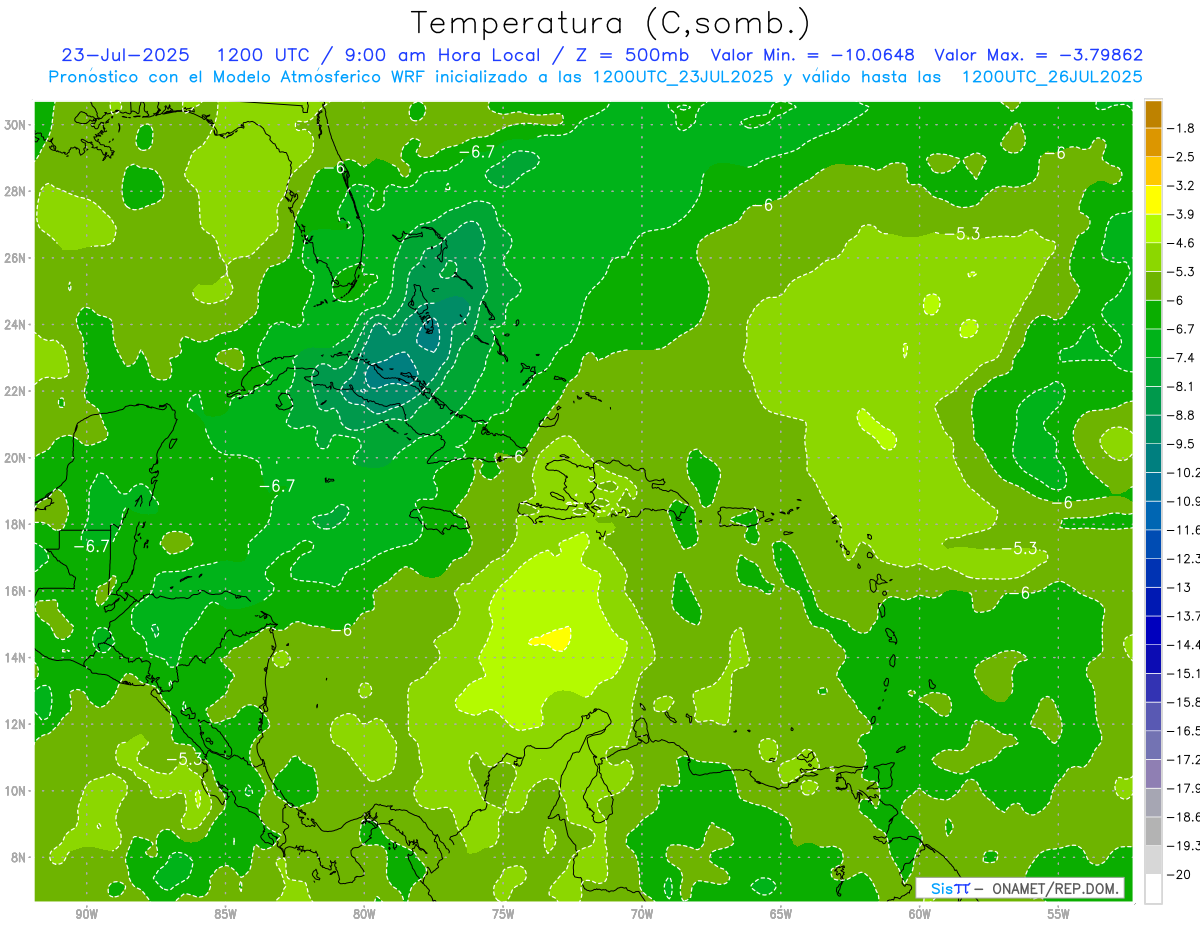Click the "65W" longitude axis label
This screenshot has height=927, width=1200.
[x=781, y=914]
